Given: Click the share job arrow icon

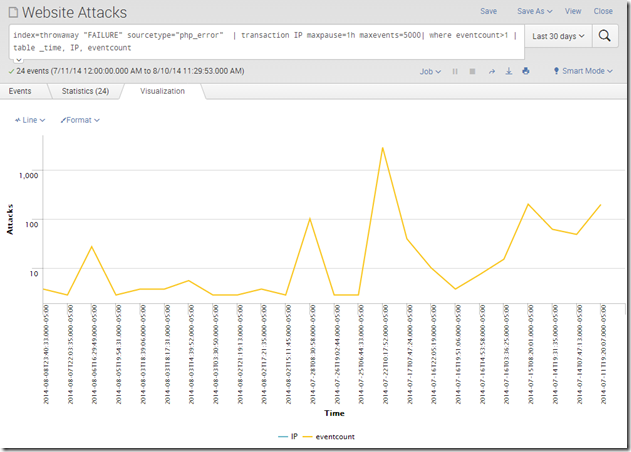Looking at the screenshot, I should (x=491, y=72).
